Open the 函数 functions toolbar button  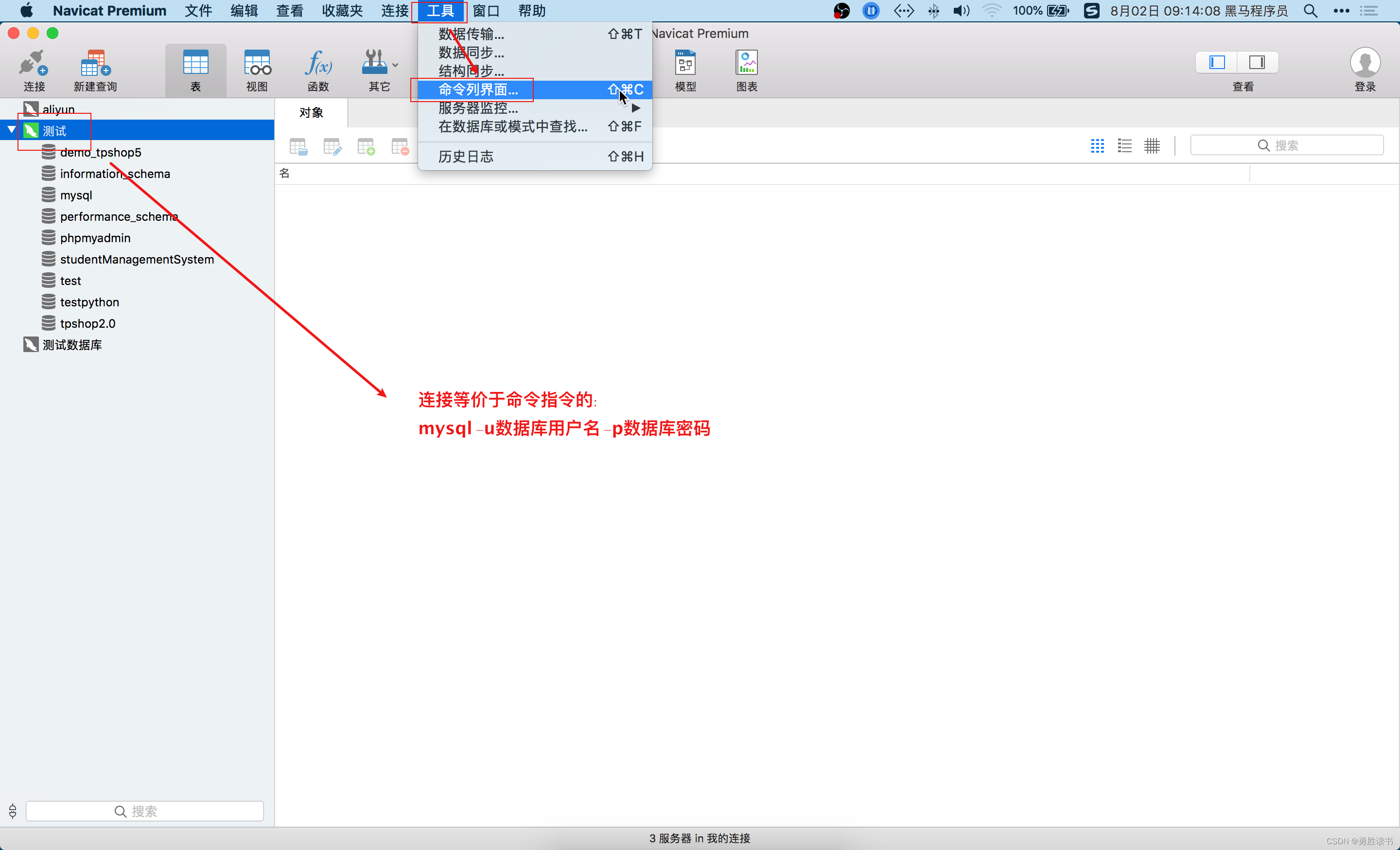318,70
